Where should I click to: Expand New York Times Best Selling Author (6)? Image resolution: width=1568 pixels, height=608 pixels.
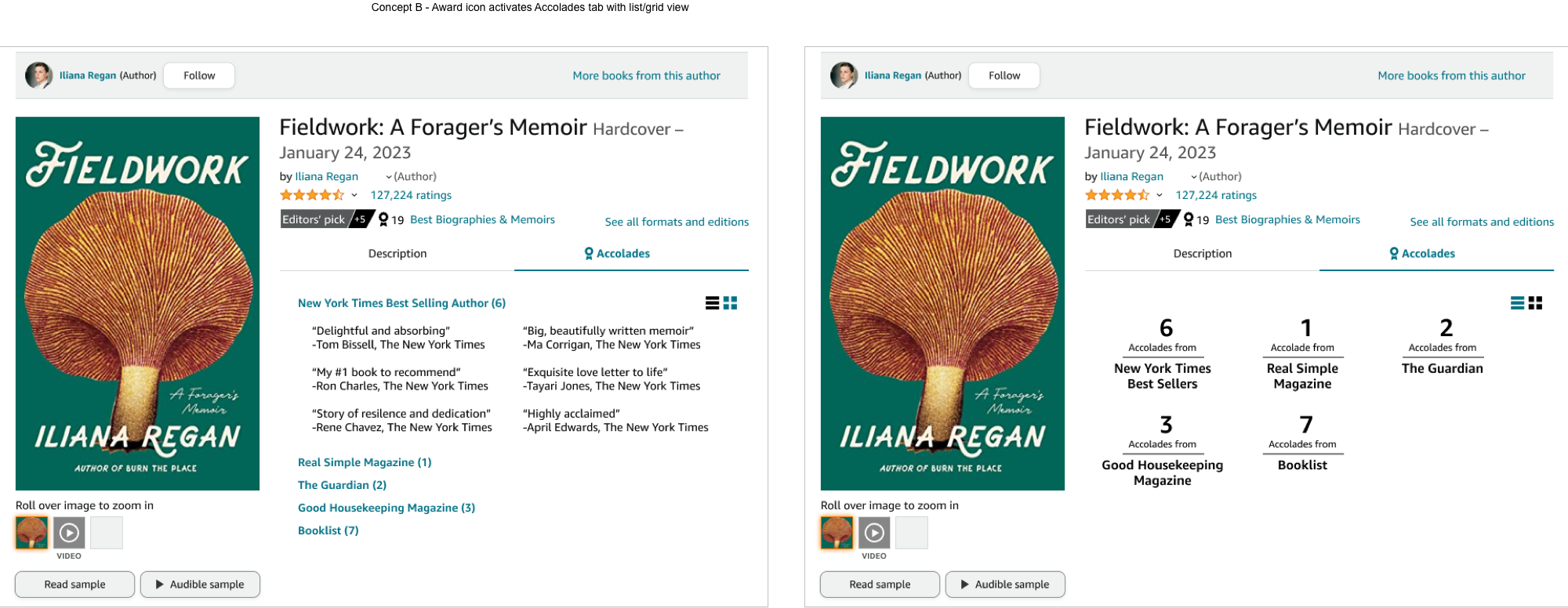(x=401, y=303)
